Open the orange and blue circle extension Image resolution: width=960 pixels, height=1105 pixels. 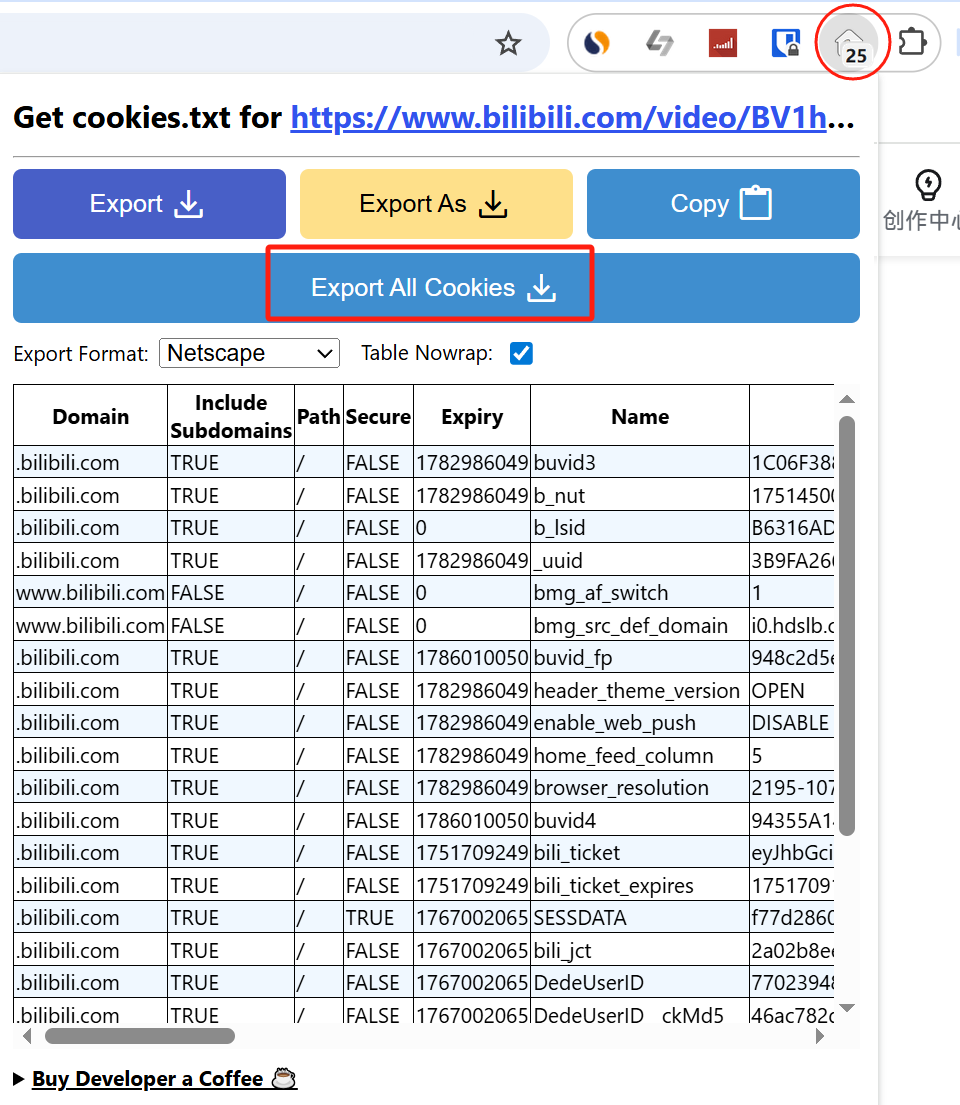[x=597, y=43]
